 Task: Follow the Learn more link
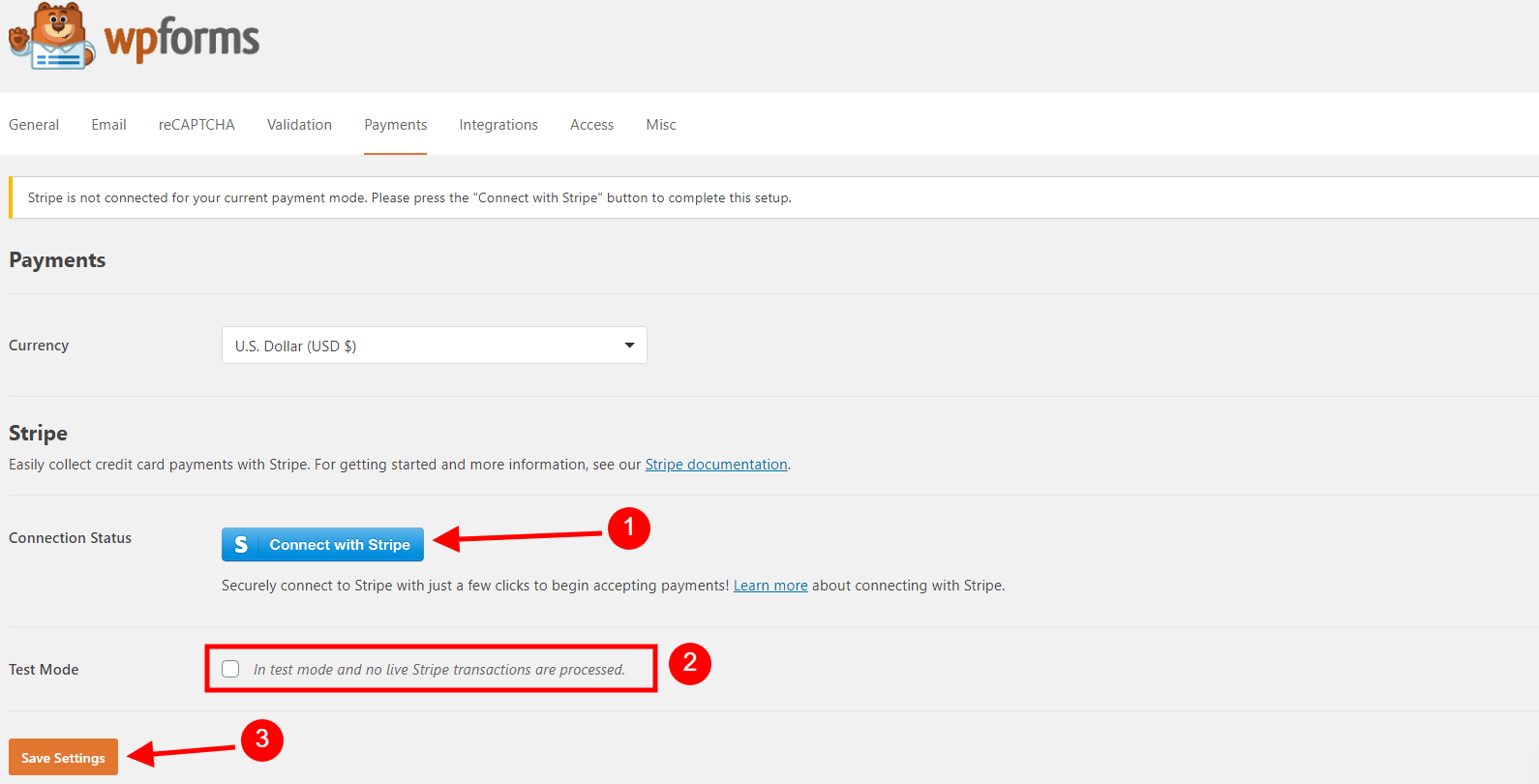pyautogui.click(x=770, y=586)
